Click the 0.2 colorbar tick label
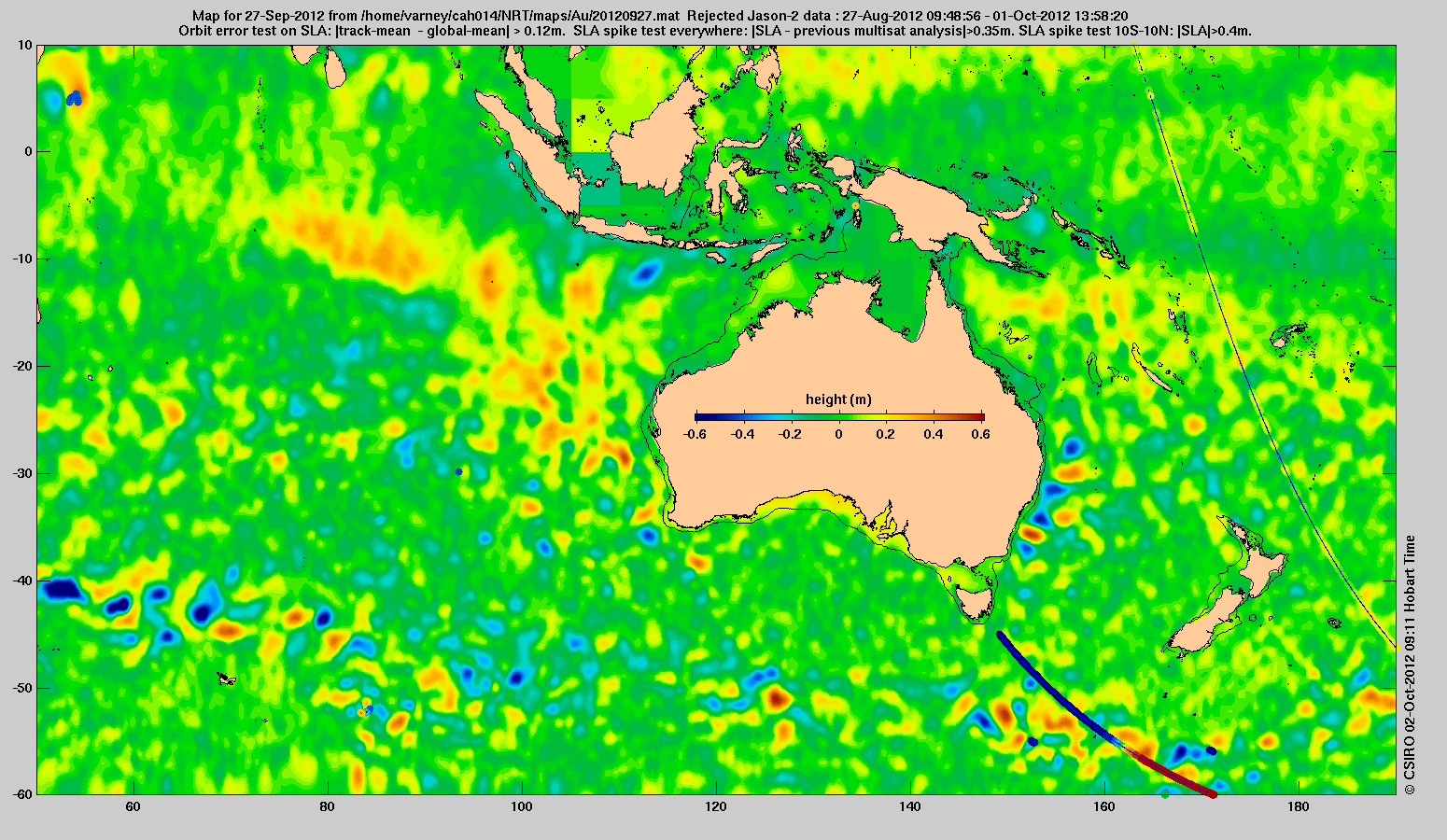The height and width of the screenshot is (840, 1447). [x=887, y=434]
